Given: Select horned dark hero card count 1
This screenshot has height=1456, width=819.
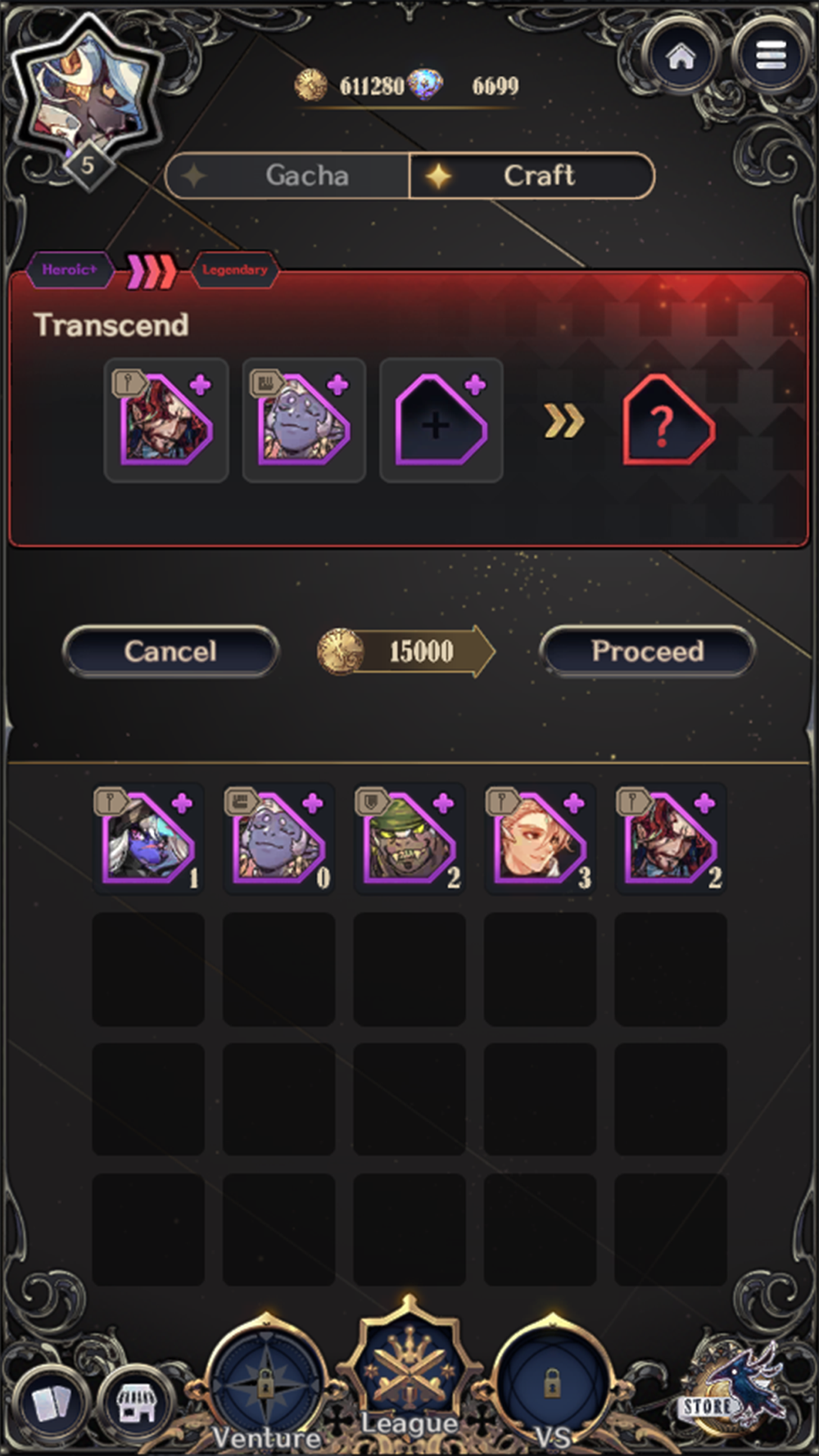Looking at the screenshot, I should click(x=148, y=839).
